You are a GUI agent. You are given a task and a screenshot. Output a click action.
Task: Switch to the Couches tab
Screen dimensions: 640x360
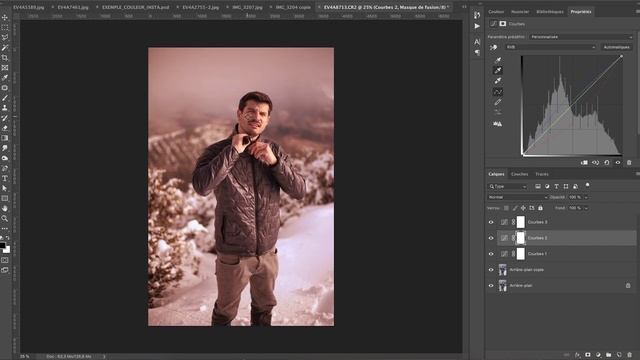(x=519, y=174)
